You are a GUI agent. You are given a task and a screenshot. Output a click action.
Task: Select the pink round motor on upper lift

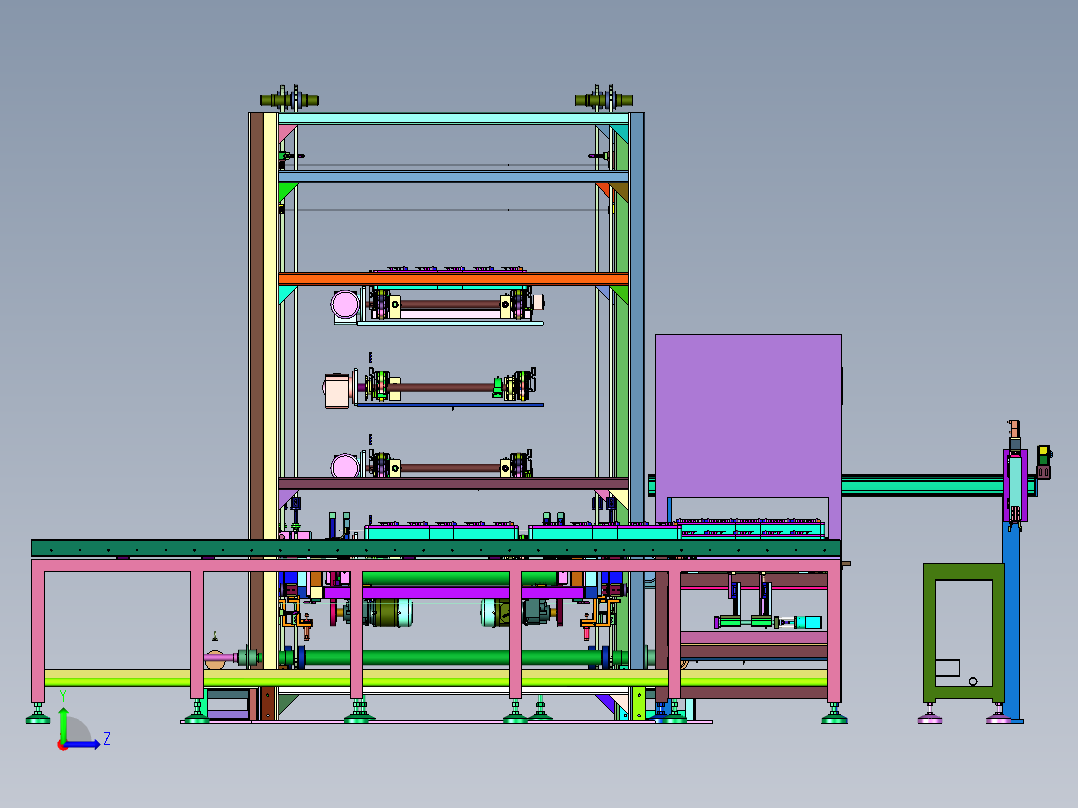[344, 305]
